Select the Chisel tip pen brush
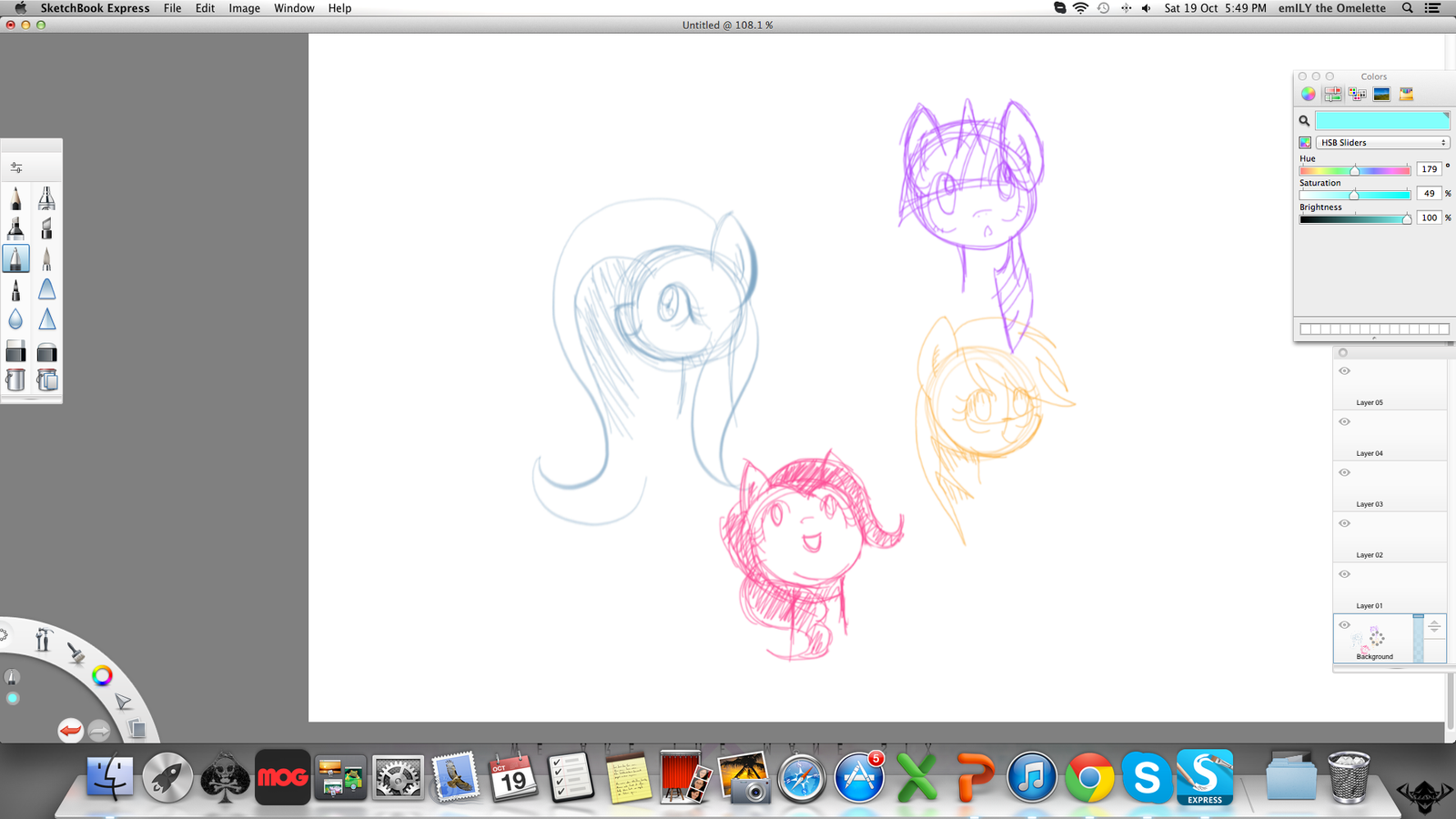The height and width of the screenshot is (819, 1456). tap(46, 227)
